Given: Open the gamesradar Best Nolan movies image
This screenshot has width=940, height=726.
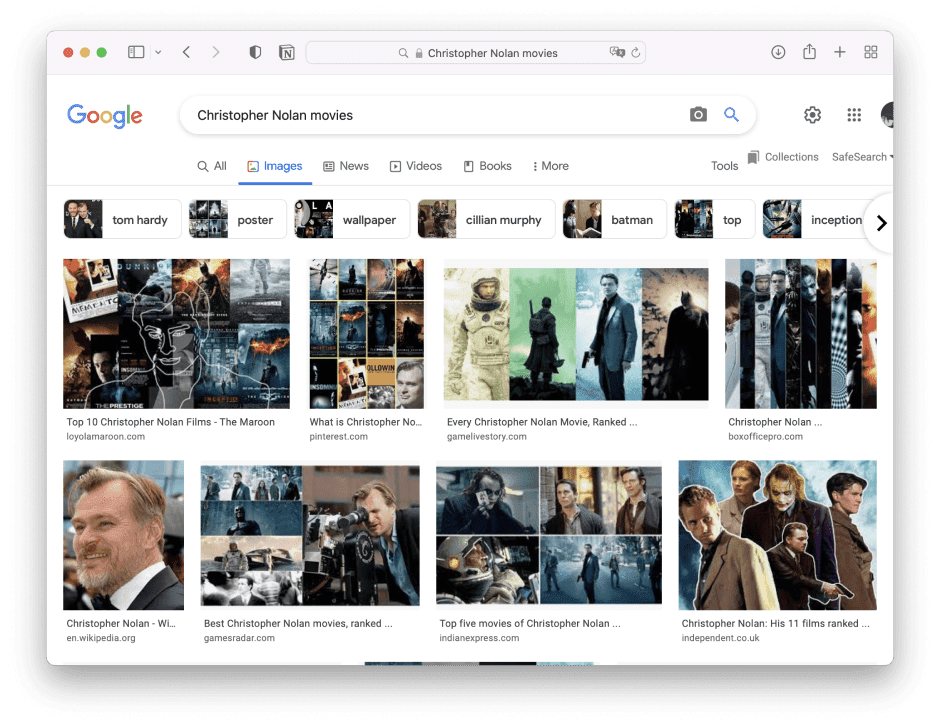Looking at the screenshot, I should pos(310,535).
